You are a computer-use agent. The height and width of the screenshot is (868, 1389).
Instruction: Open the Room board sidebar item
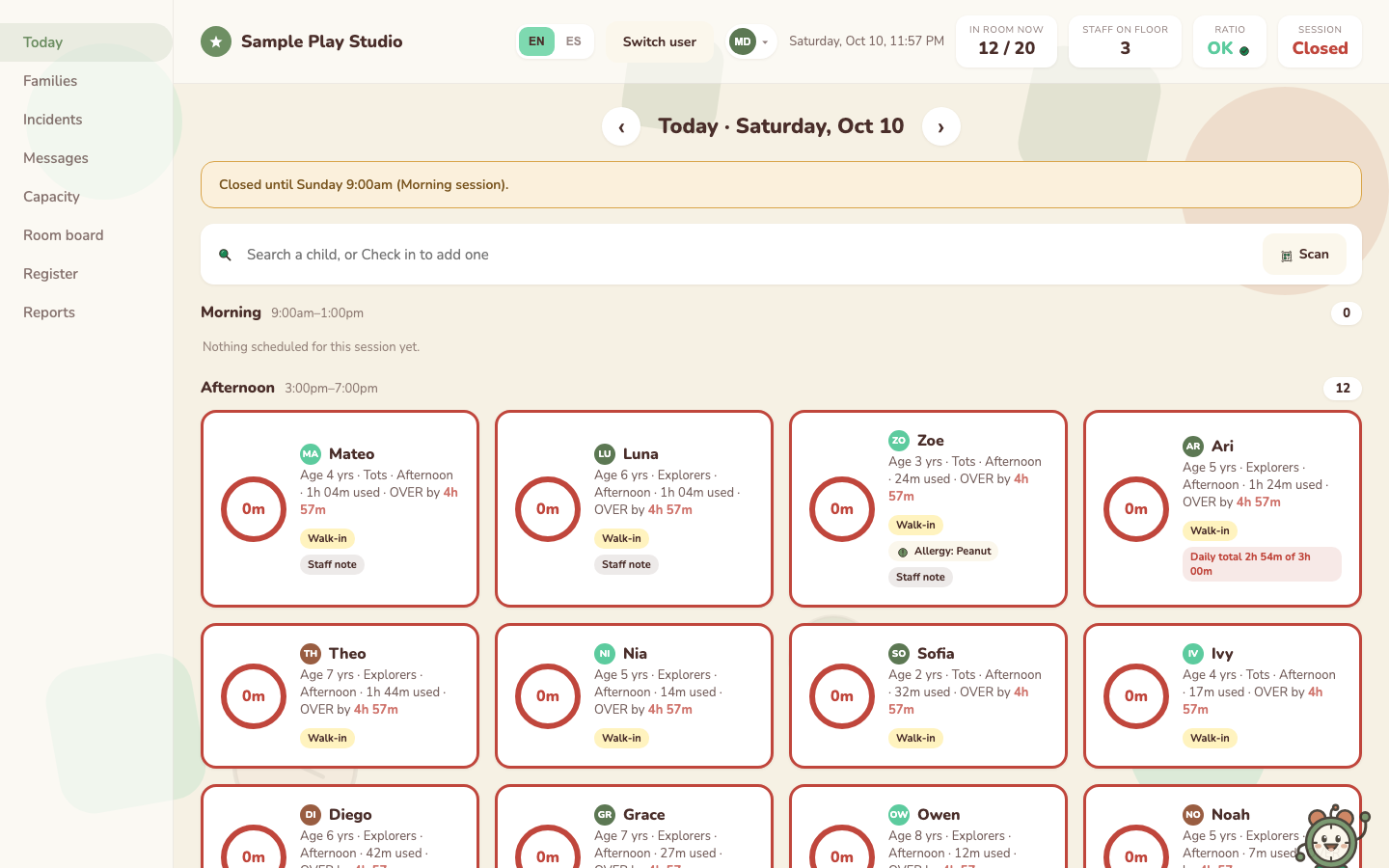click(86, 235)
